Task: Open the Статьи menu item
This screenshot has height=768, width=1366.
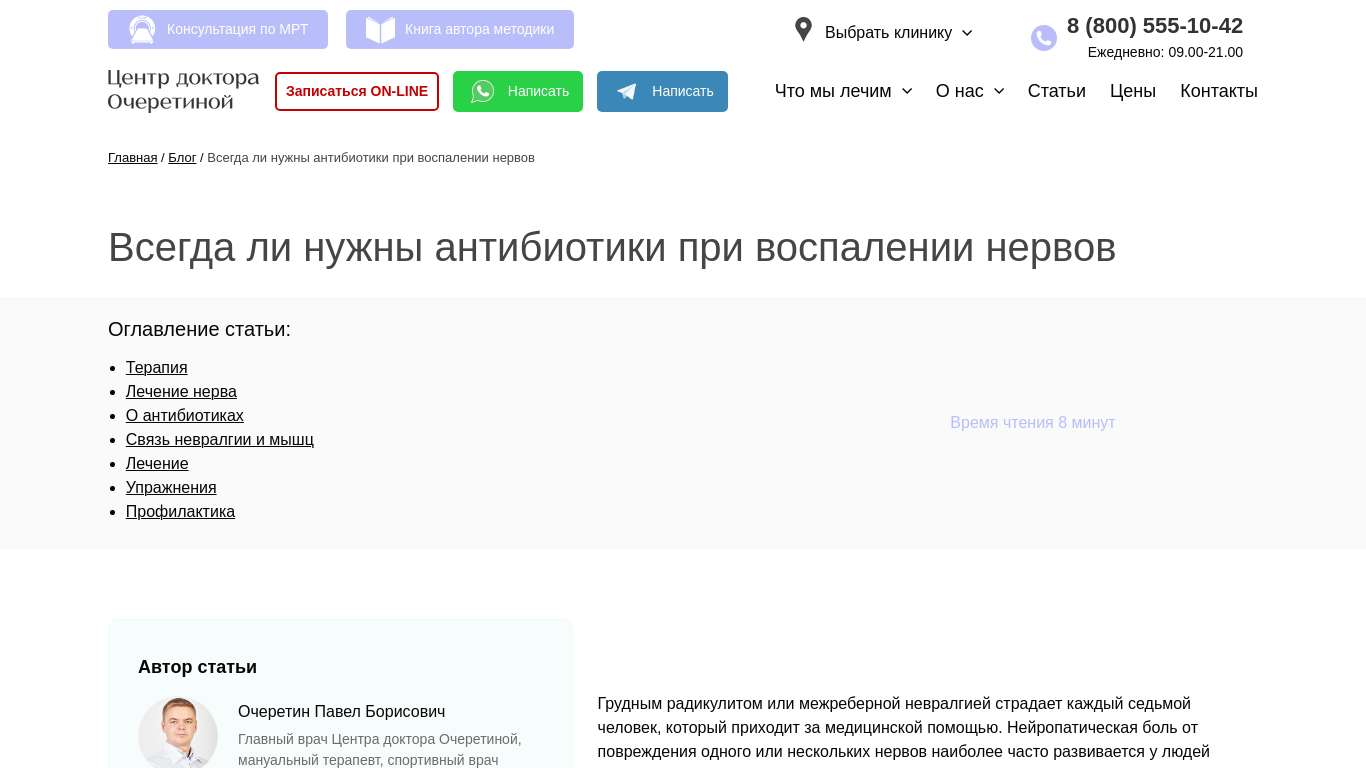Action: pyautogui.click(x=1056, y=91)
